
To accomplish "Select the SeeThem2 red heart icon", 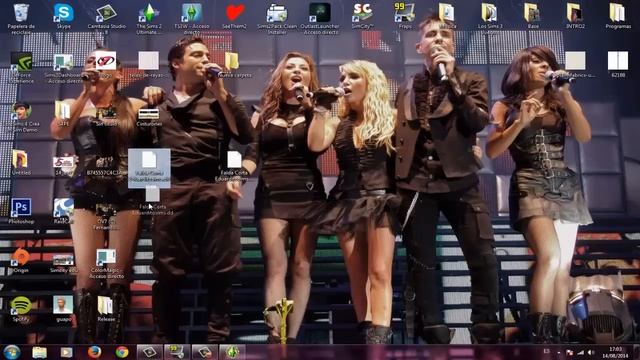I will coord(235,16).
